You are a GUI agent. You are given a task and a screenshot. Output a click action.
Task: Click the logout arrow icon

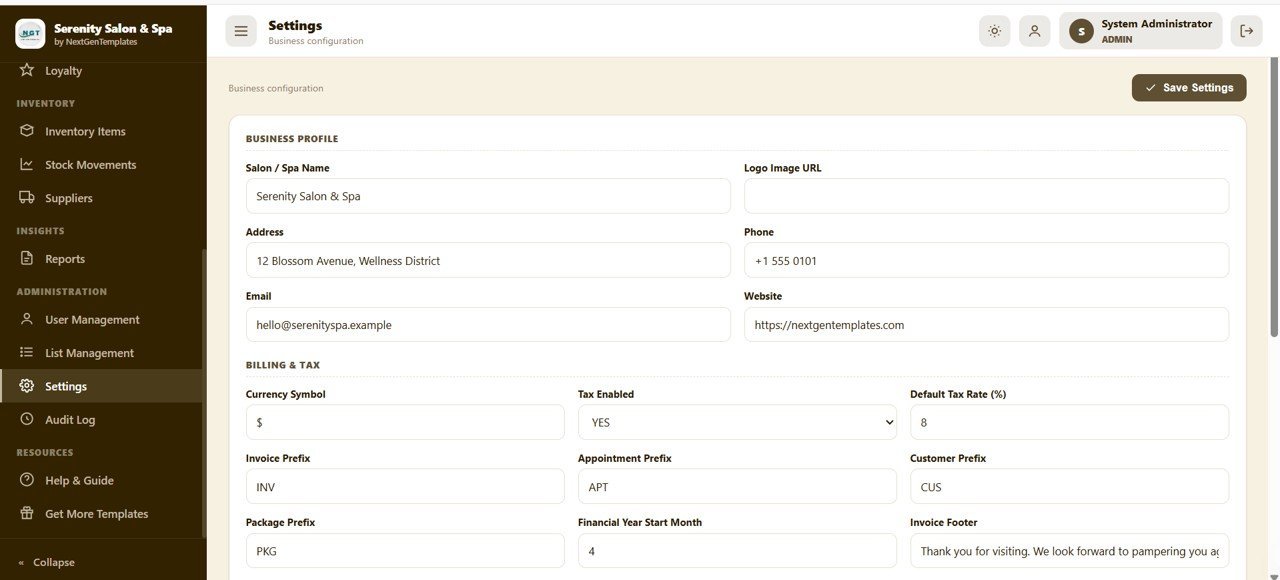[1246, 31]
